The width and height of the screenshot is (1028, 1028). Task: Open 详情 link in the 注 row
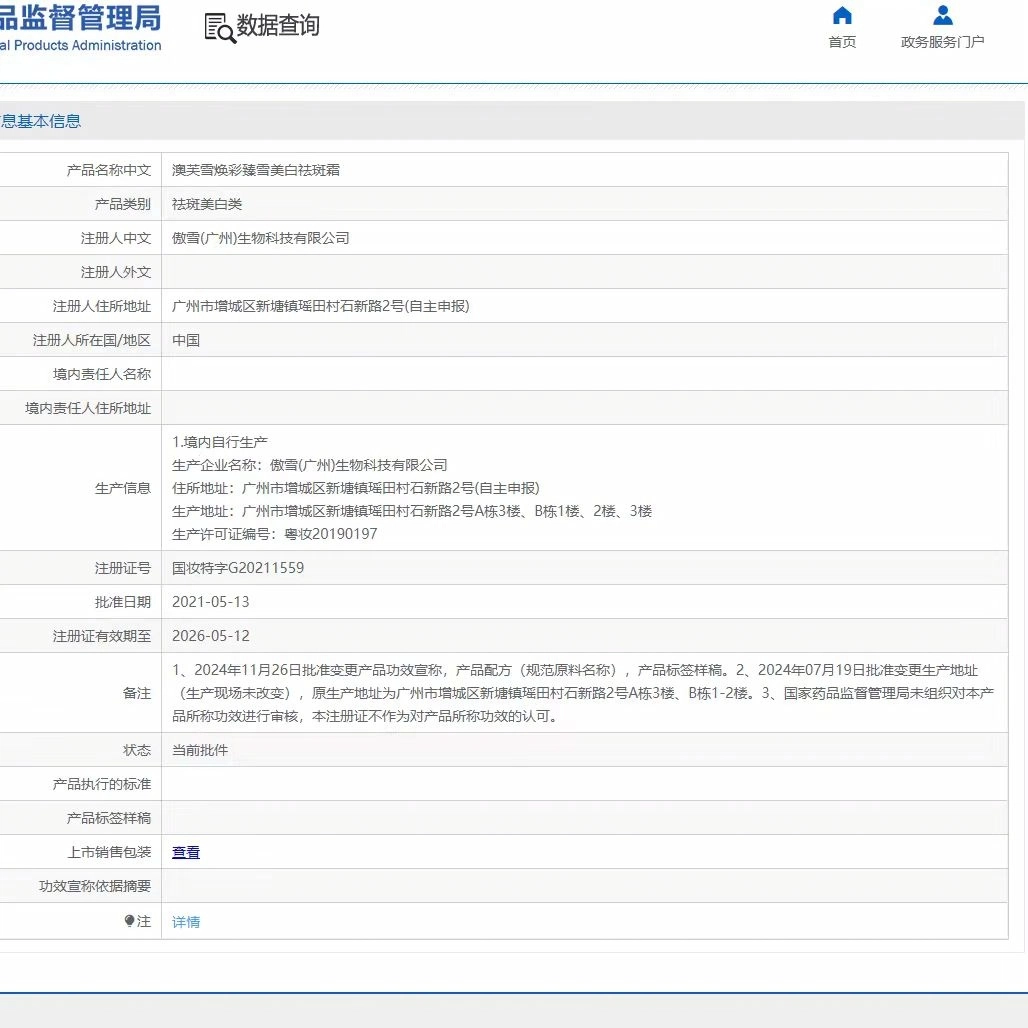(186, 921)
